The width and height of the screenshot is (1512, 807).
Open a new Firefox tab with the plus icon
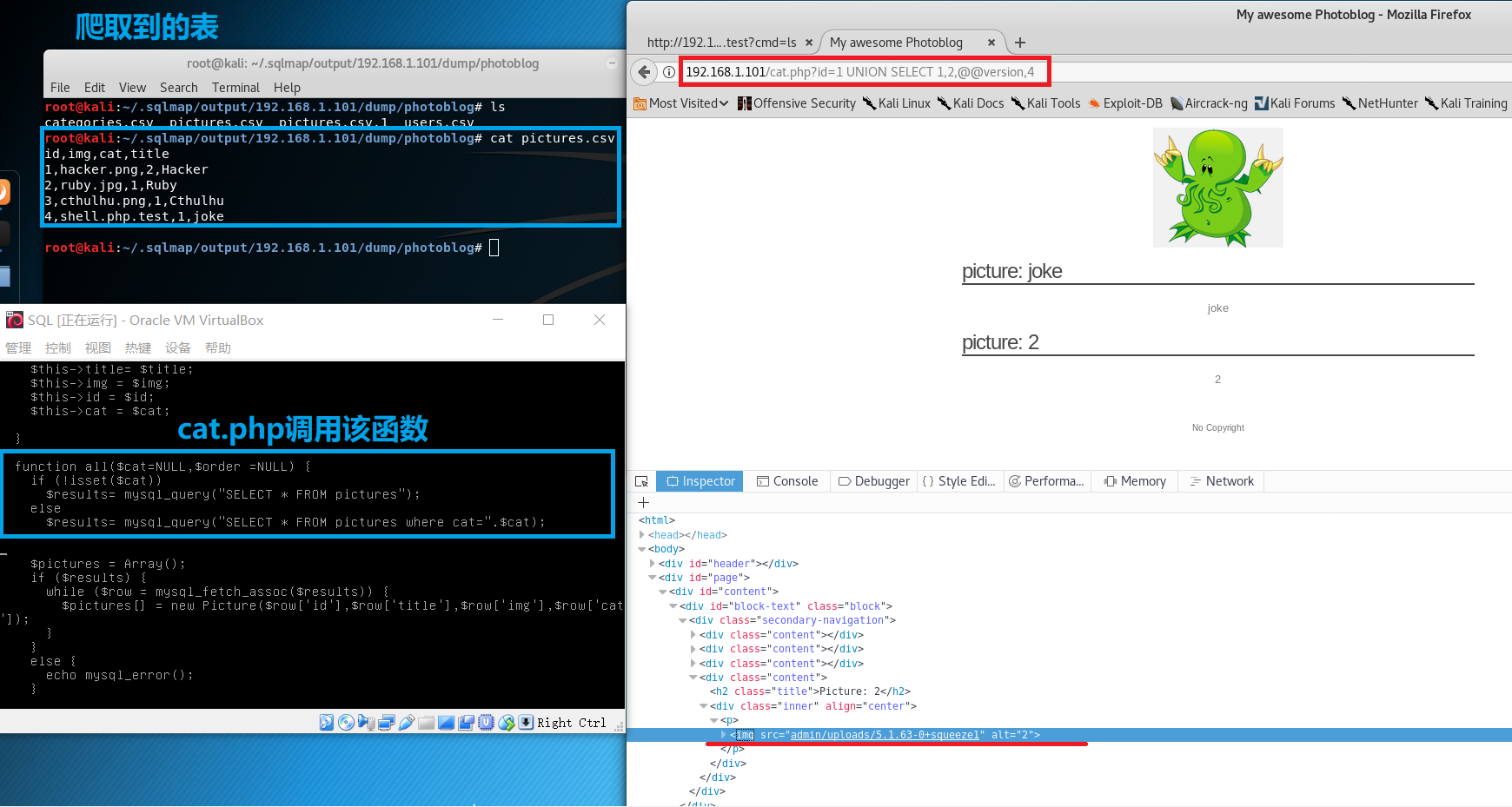(1020, 43)
